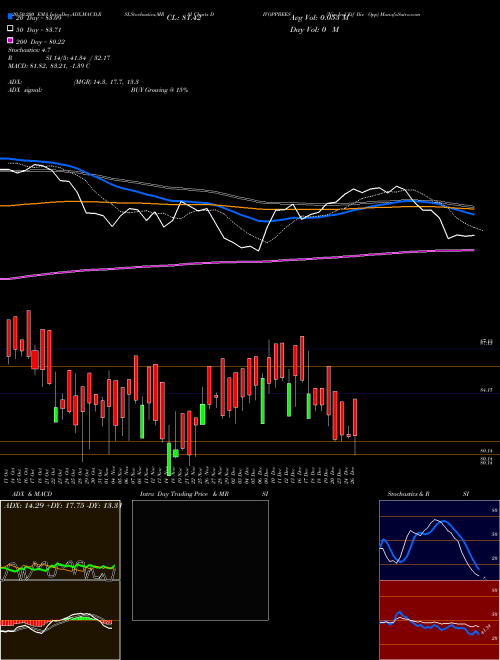Click the 'MACD: 81.82, 83.21, -1.39 C' line

[49, 66]
